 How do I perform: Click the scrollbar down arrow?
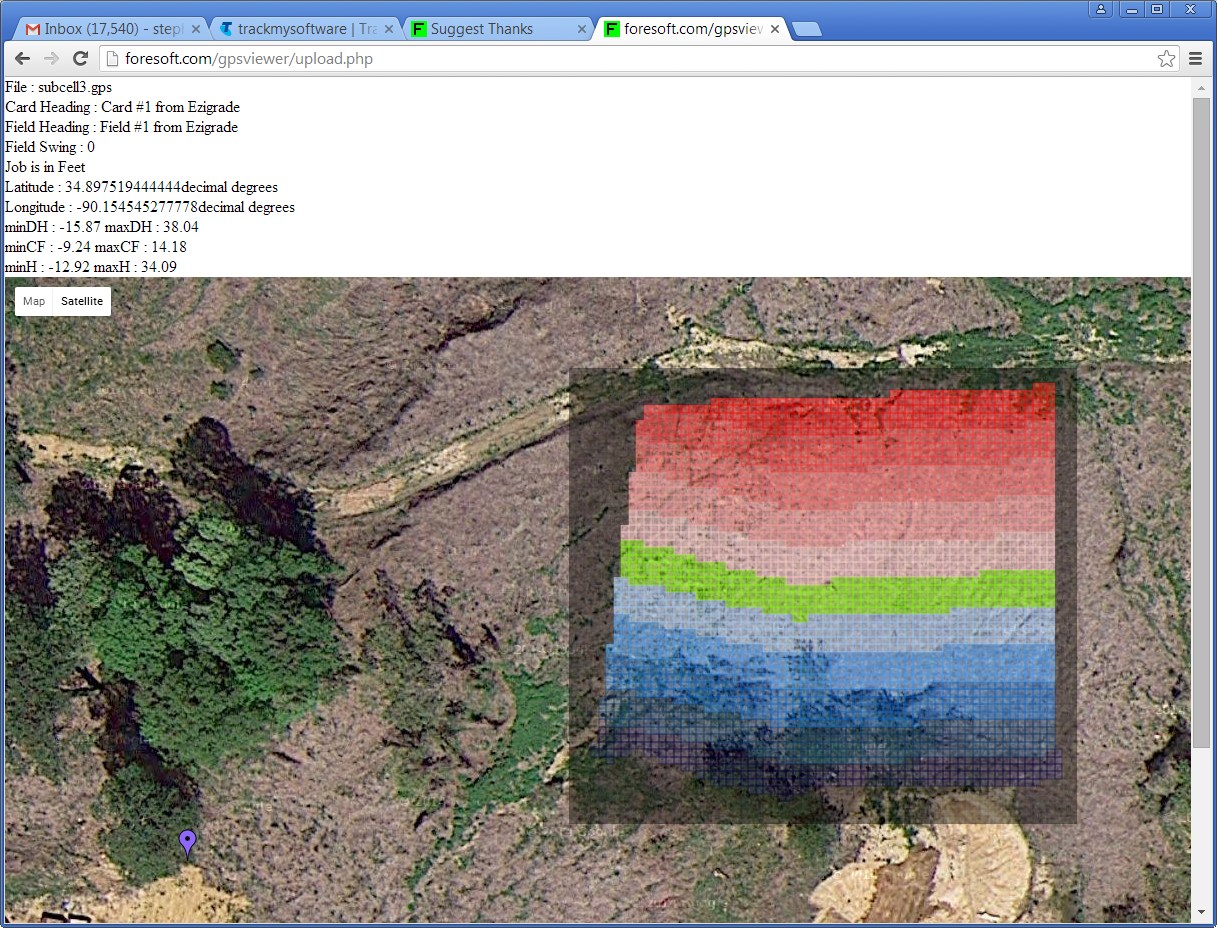tap(1201, 911)
